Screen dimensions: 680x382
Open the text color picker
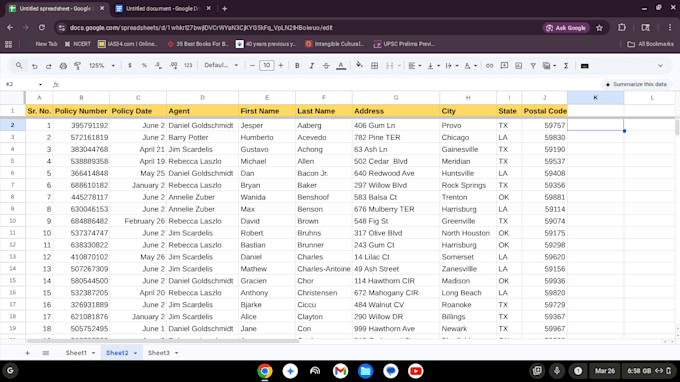pos(341,66)
